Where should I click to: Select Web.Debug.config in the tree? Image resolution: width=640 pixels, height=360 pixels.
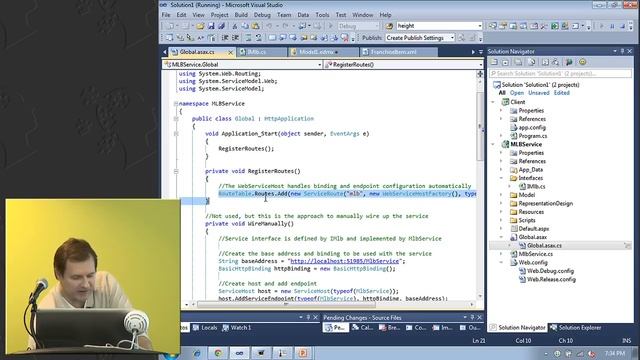(x=550, y=271)
